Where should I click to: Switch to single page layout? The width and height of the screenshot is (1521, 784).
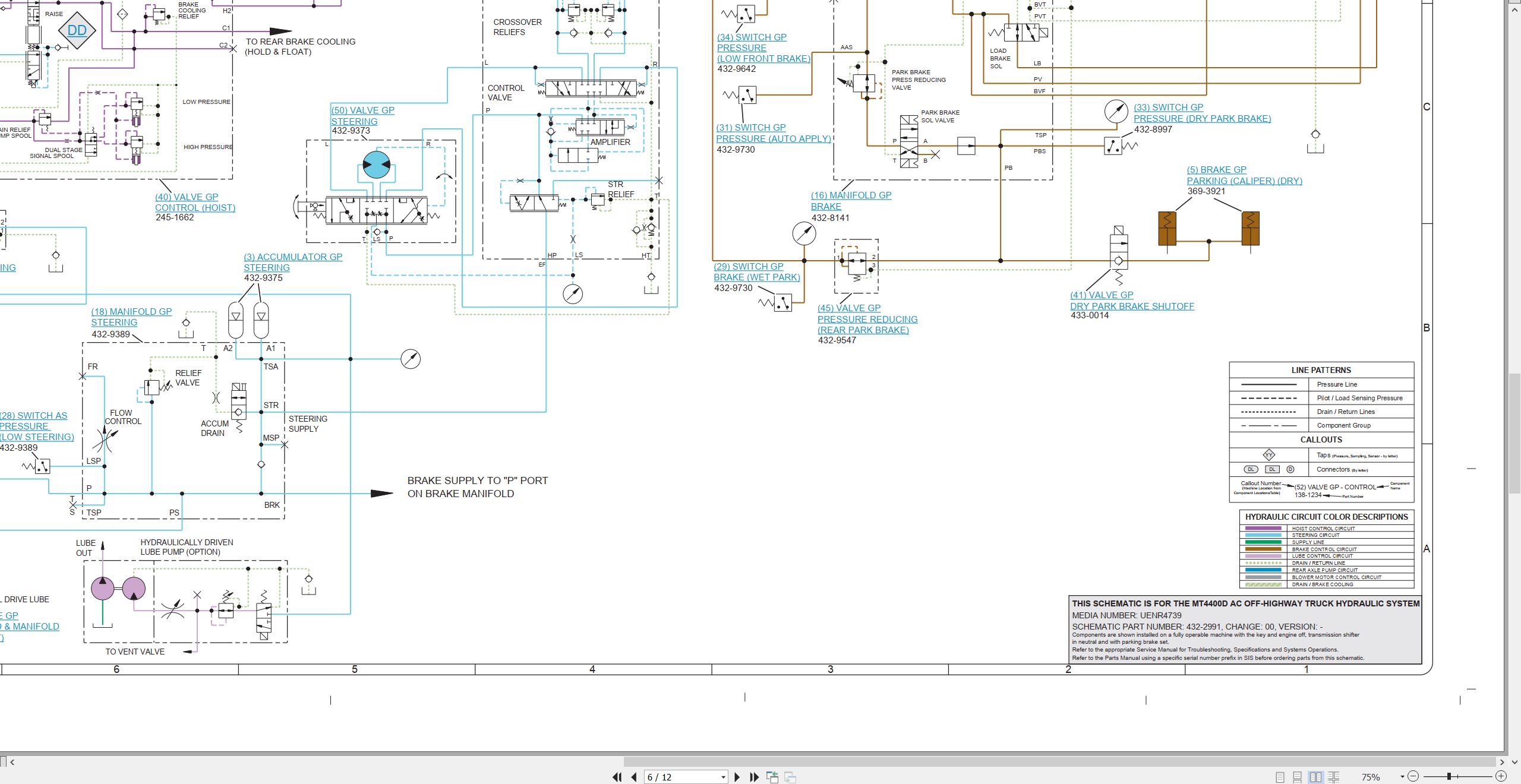(x=1280, y=777)
